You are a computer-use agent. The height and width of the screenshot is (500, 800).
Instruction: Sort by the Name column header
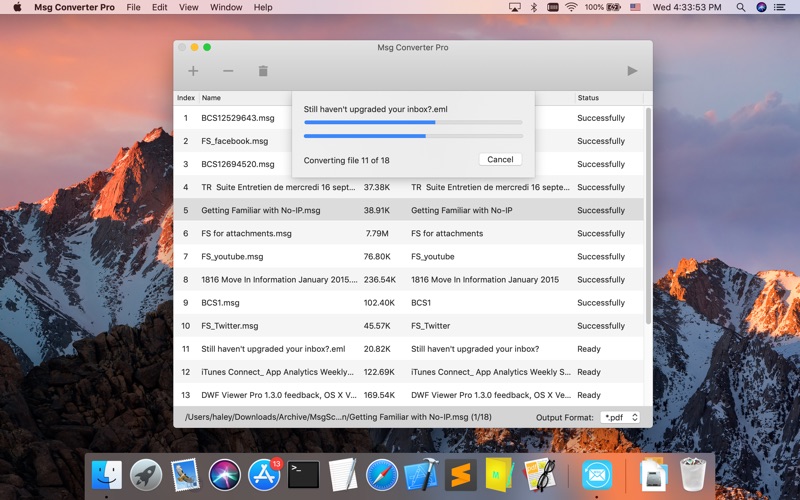tap(211, 97)
